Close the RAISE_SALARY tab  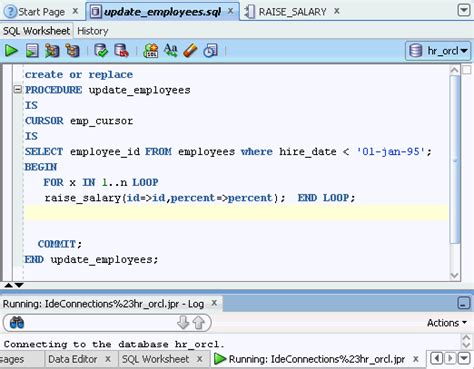(337, 11)
